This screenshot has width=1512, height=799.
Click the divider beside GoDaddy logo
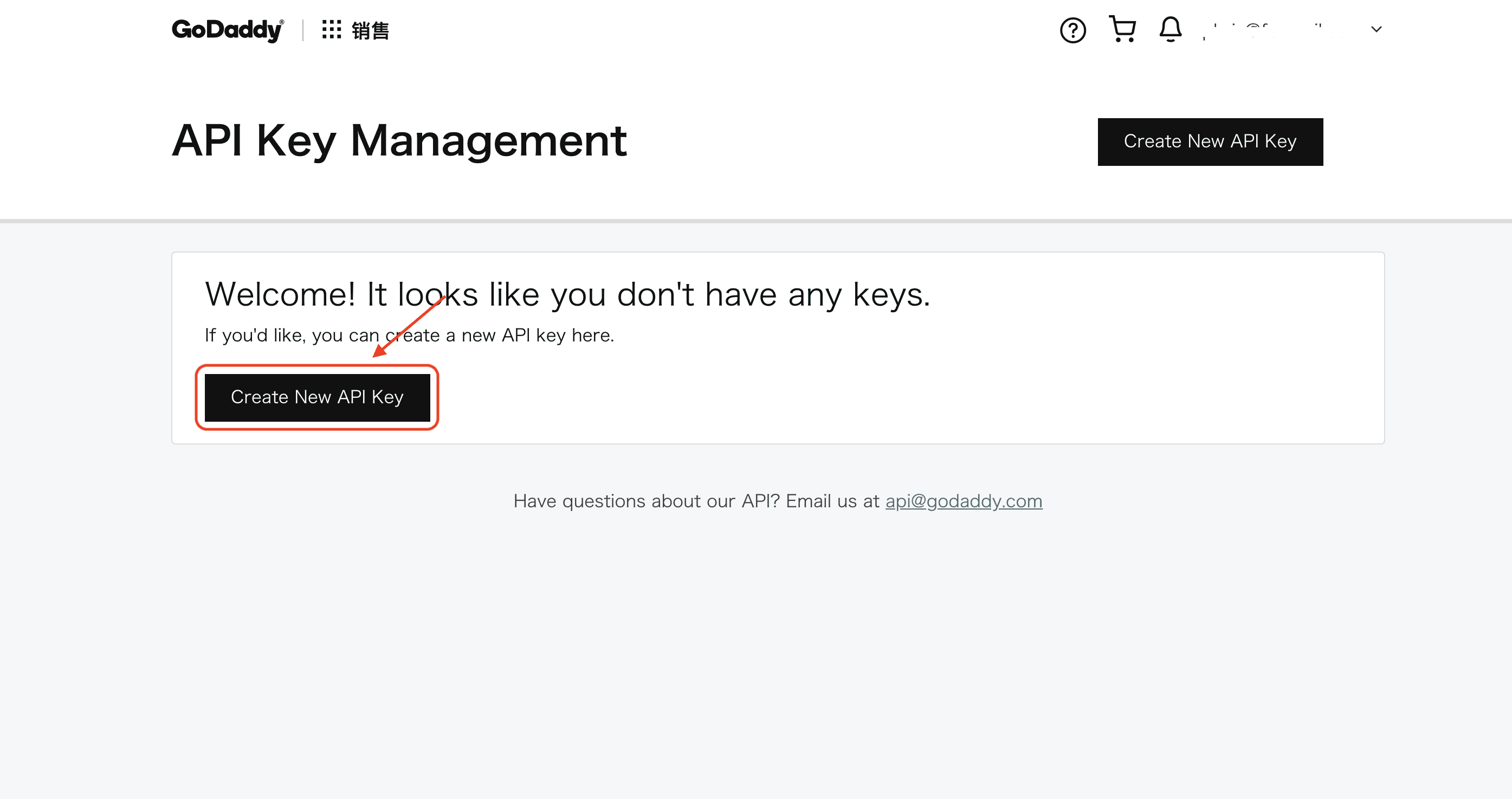(303, 30)
